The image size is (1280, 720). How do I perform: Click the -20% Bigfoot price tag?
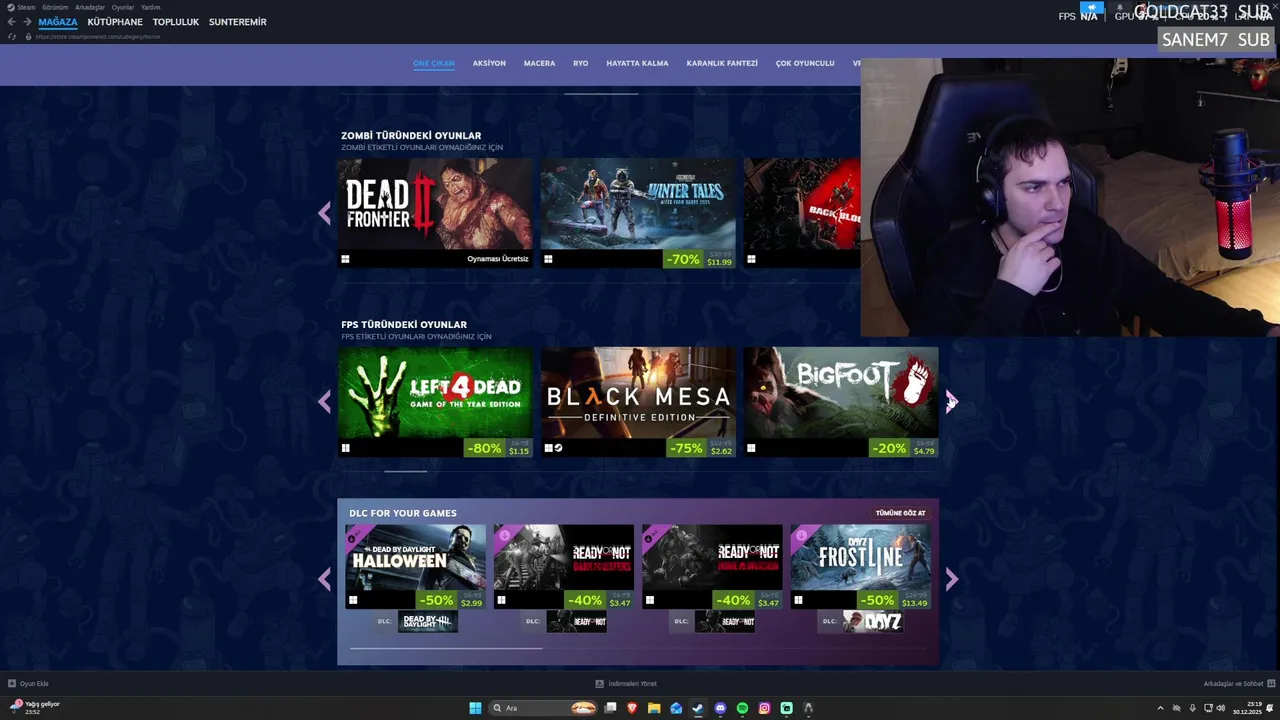[903, 448]
